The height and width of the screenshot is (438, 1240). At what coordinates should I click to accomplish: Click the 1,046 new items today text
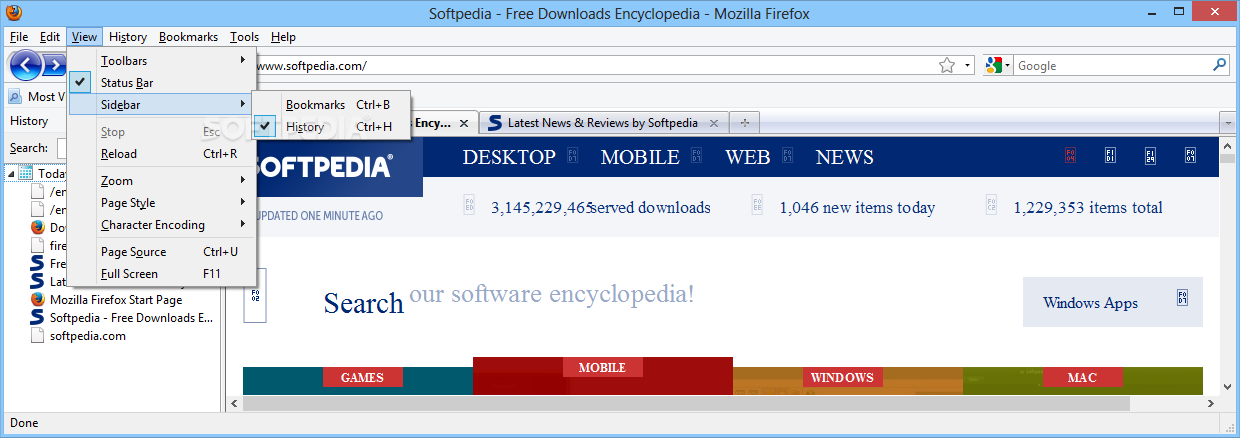(x=857, y=208)
